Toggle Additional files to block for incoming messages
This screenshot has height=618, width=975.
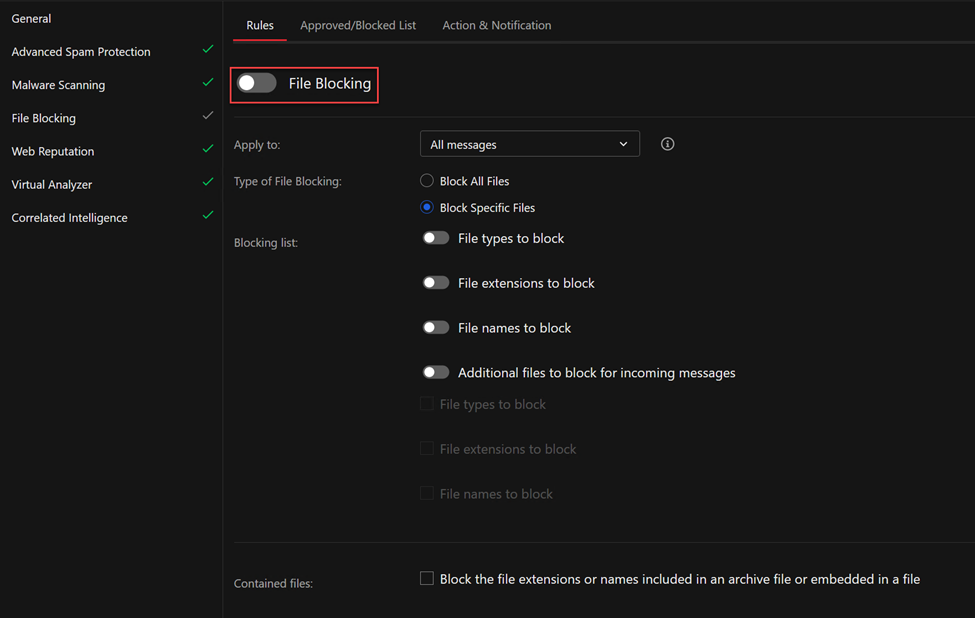pyautogui.click(x=435, y=372)
